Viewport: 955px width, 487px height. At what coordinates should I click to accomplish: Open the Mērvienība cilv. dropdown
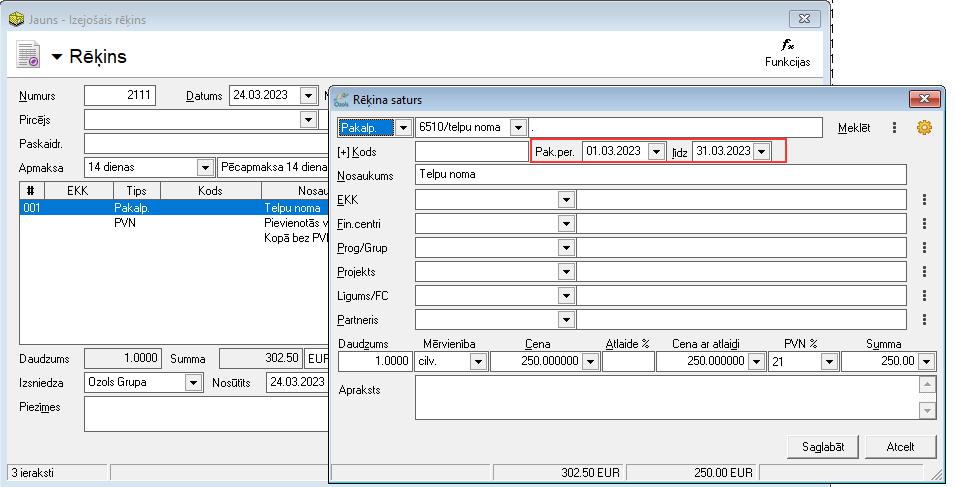tap(478, 362)
